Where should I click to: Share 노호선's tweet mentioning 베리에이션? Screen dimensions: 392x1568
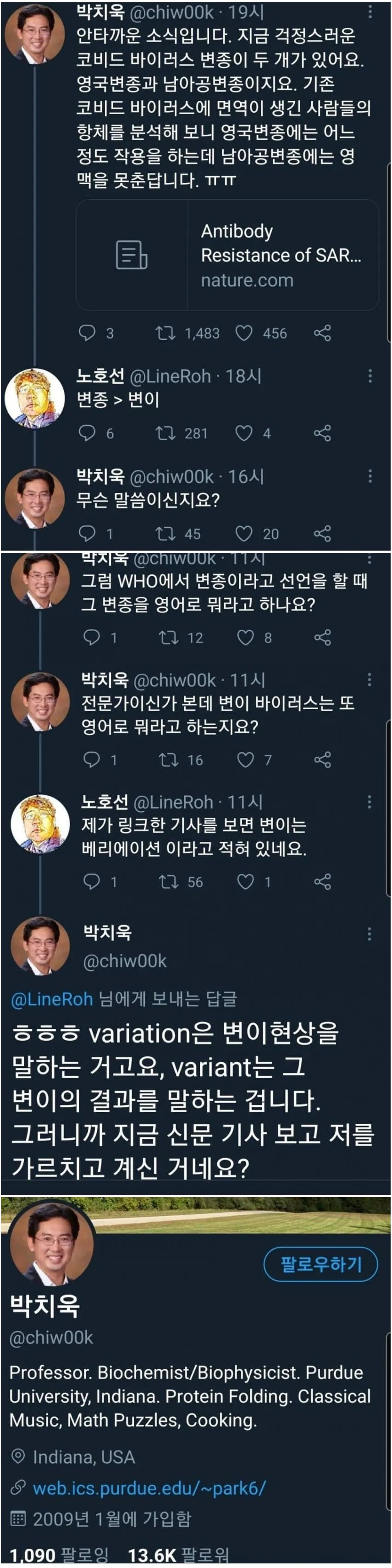tap(322, 881)
